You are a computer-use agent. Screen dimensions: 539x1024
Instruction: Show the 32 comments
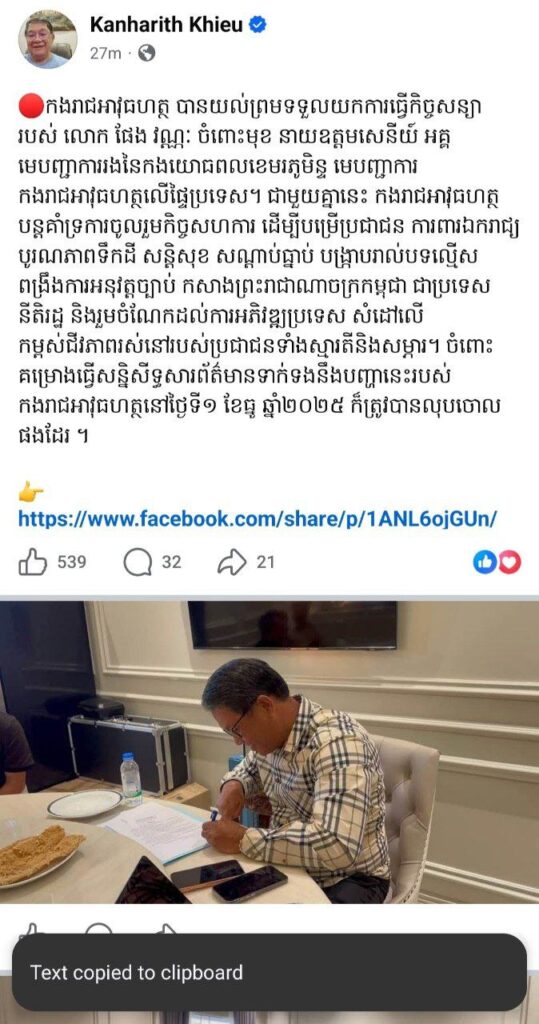[x=171, y=562]
